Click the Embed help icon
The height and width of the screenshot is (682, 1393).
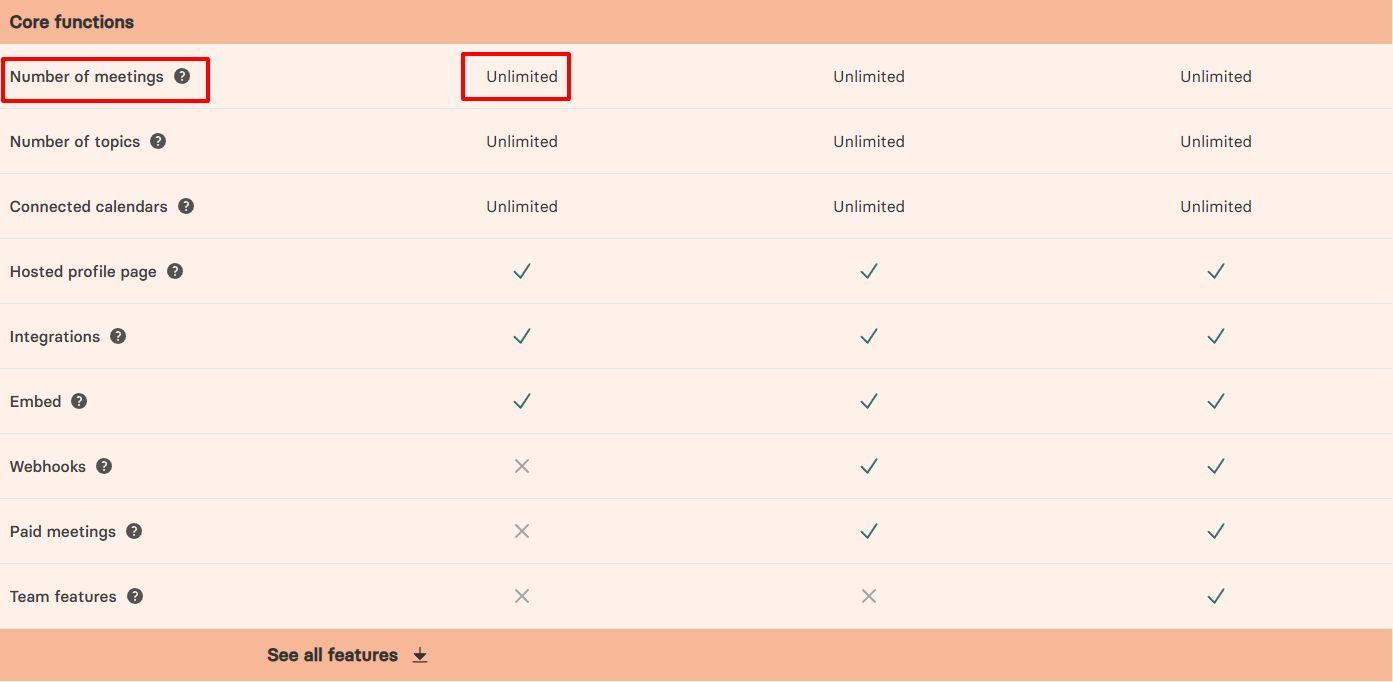79,401
